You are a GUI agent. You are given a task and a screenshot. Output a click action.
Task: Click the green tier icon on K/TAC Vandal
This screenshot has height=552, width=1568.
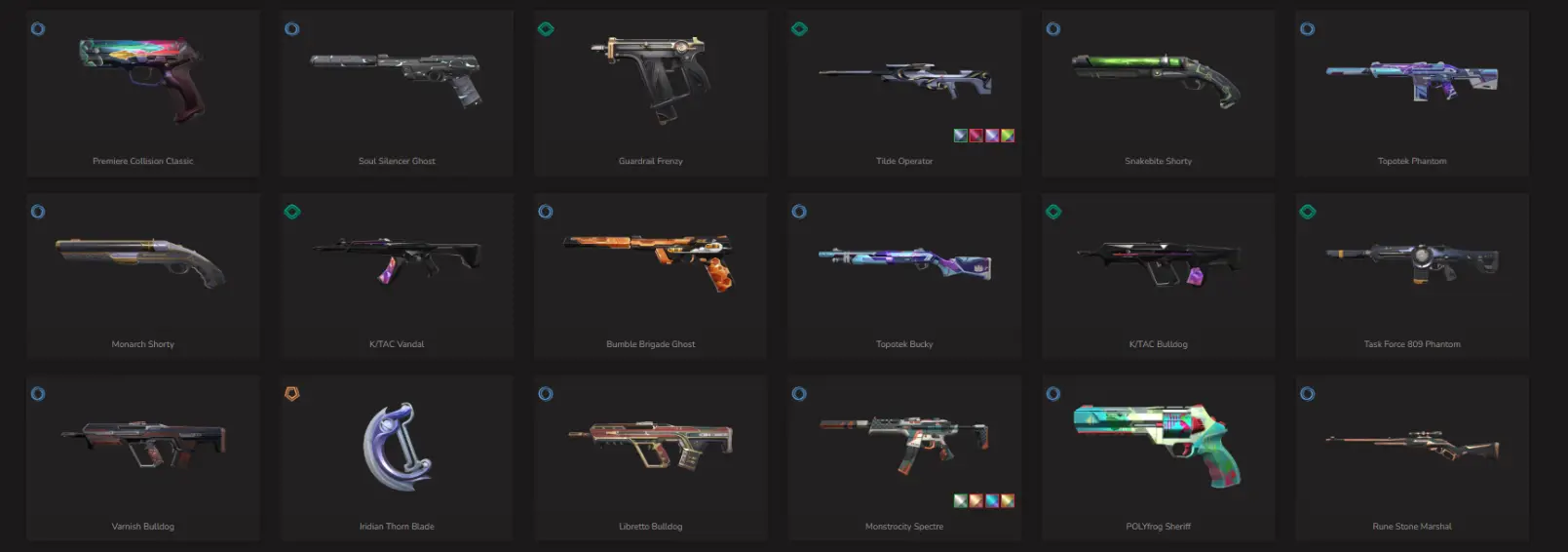pyautogui.click(x=291, y=212)
